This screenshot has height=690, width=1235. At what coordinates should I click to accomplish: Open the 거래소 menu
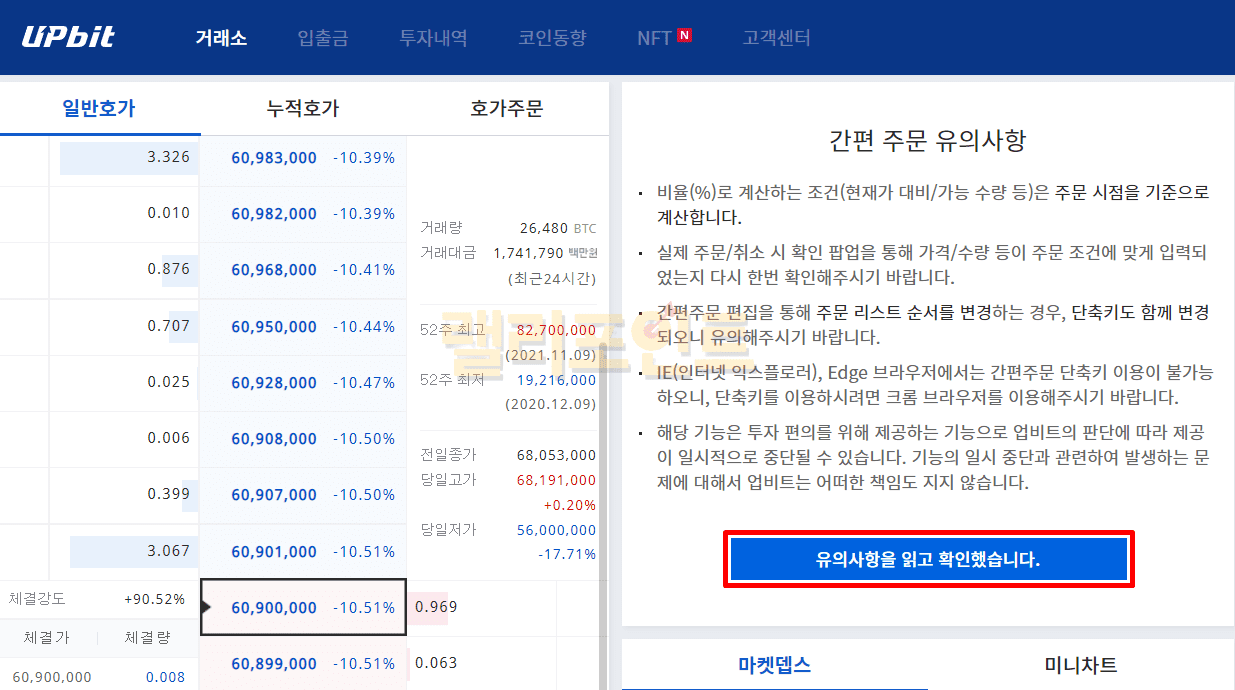(221, 38)
